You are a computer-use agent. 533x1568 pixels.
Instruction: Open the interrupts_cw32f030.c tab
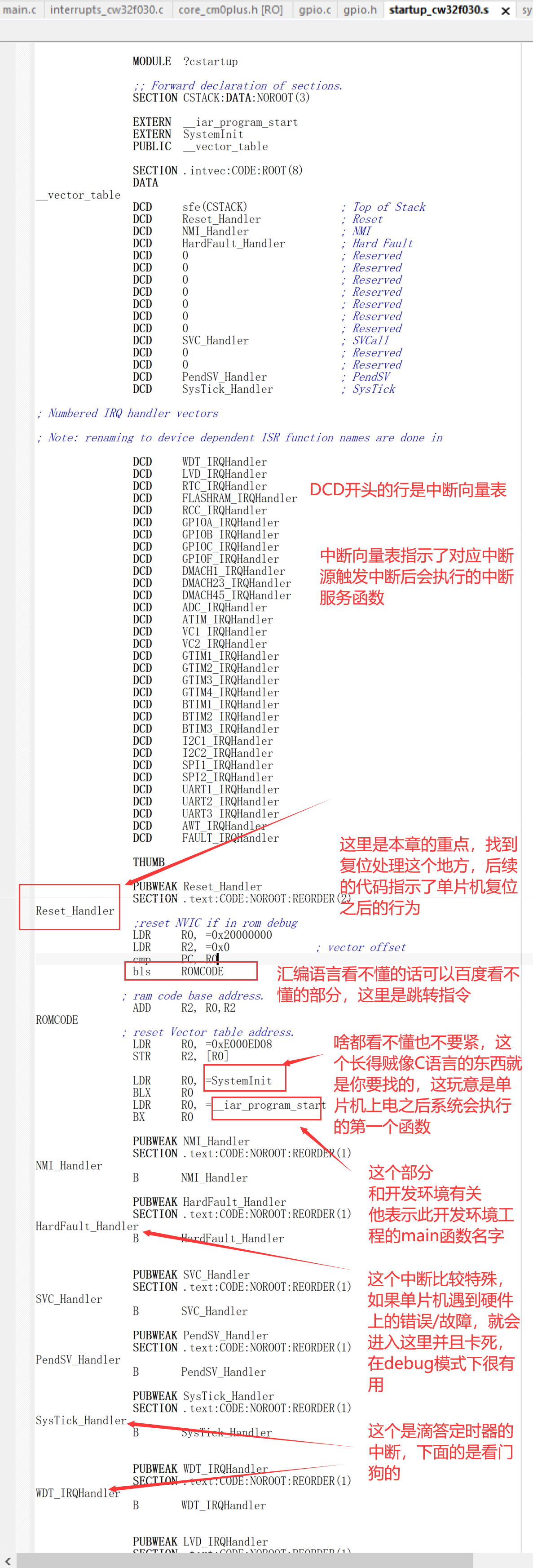tap(106, 10)
